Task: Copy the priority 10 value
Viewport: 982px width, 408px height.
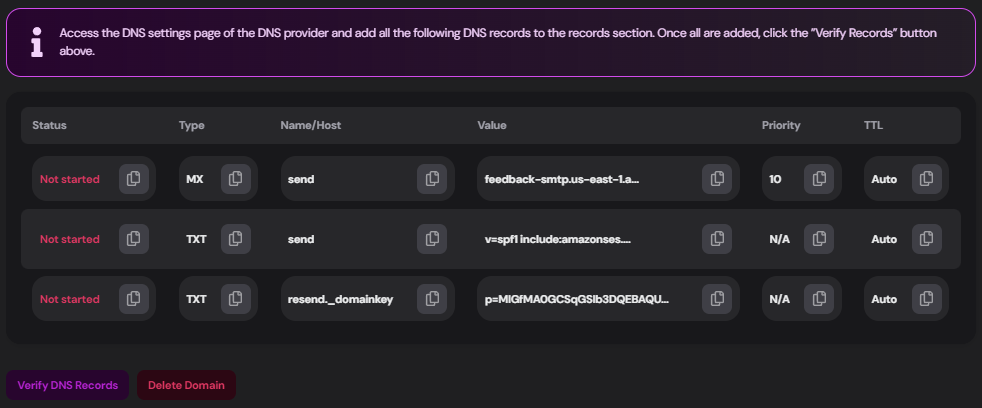Action: coord(819,179)
